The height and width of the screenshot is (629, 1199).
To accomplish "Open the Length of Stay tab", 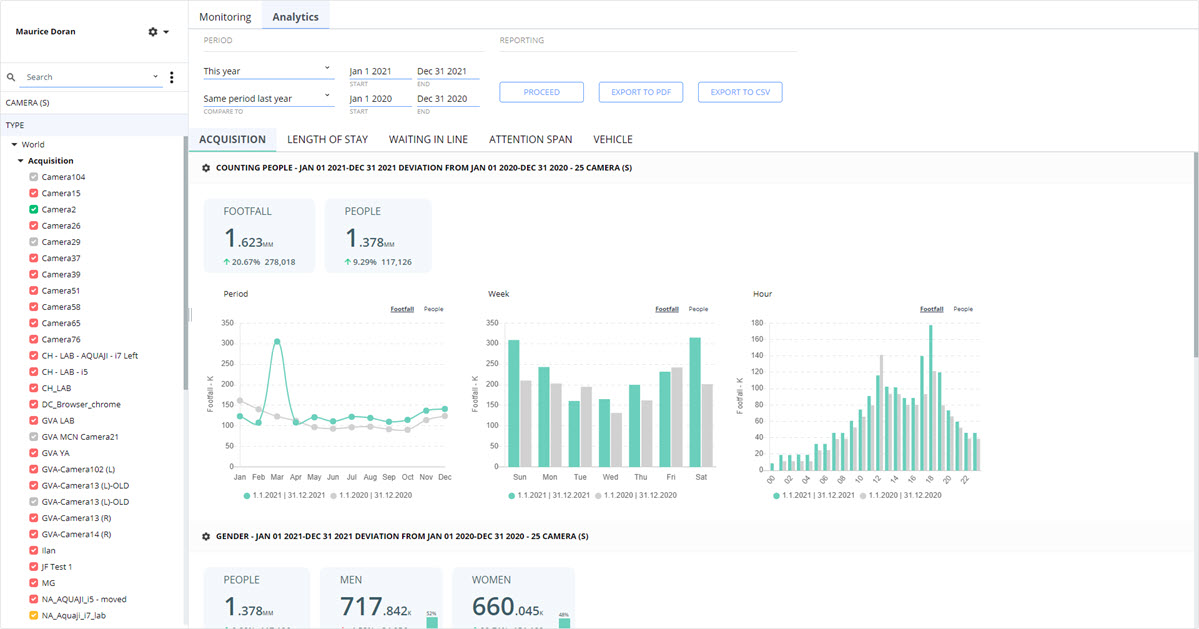I will point(327,139).
